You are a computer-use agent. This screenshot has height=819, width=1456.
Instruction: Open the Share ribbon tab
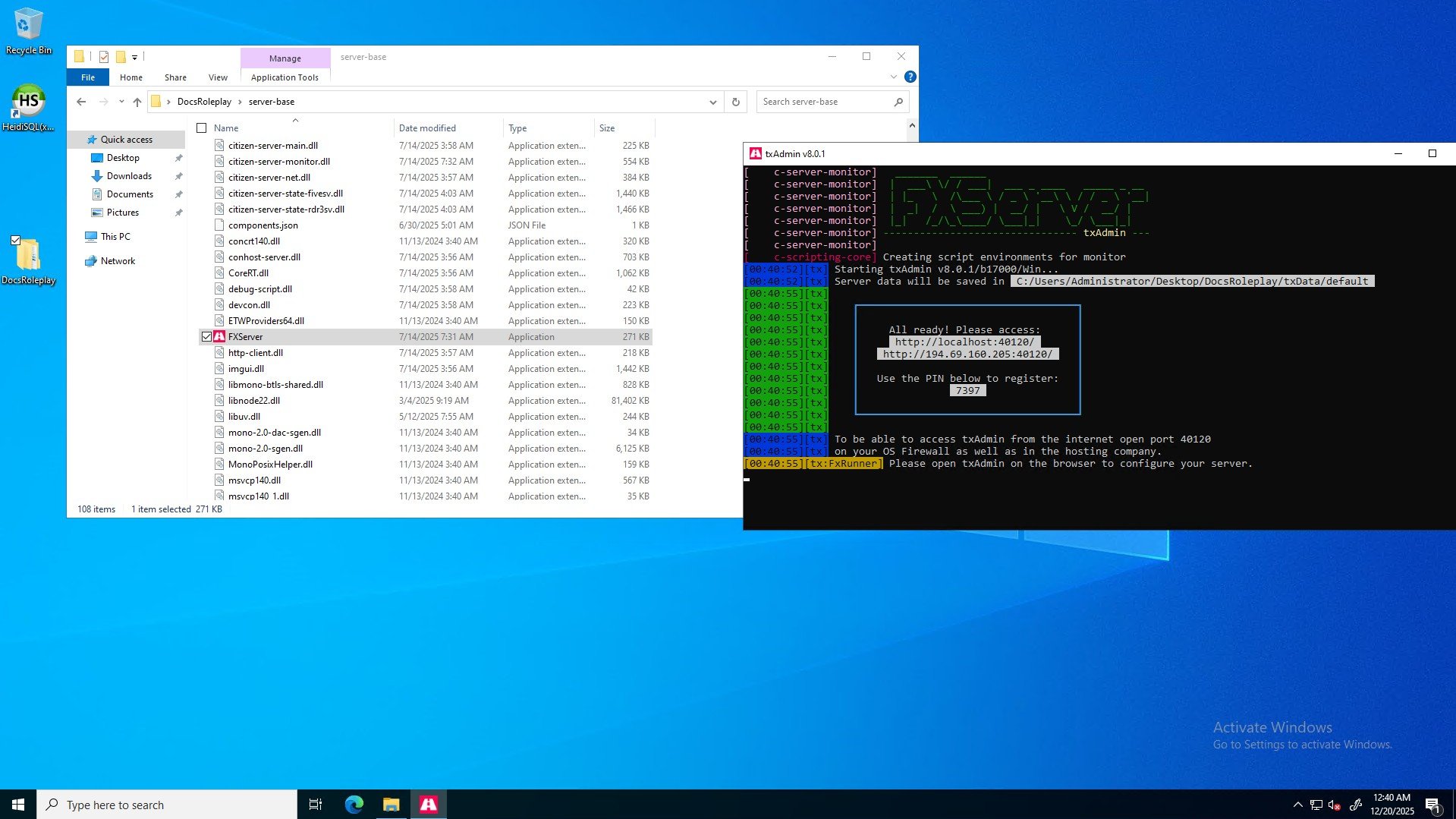[x=175, y=77]
